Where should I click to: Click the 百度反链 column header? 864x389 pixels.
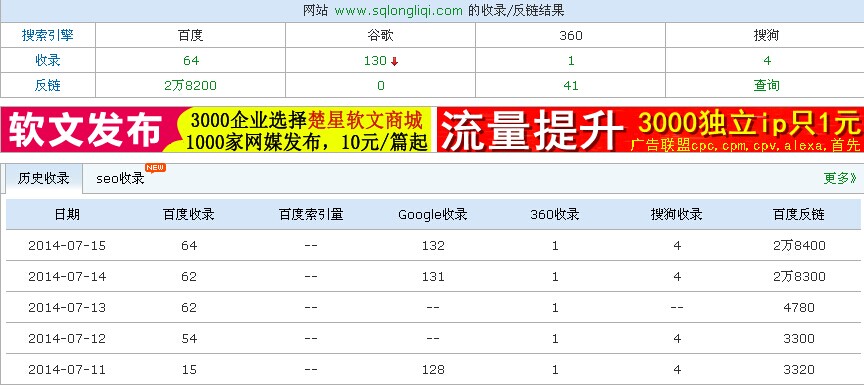click(799, 214)
